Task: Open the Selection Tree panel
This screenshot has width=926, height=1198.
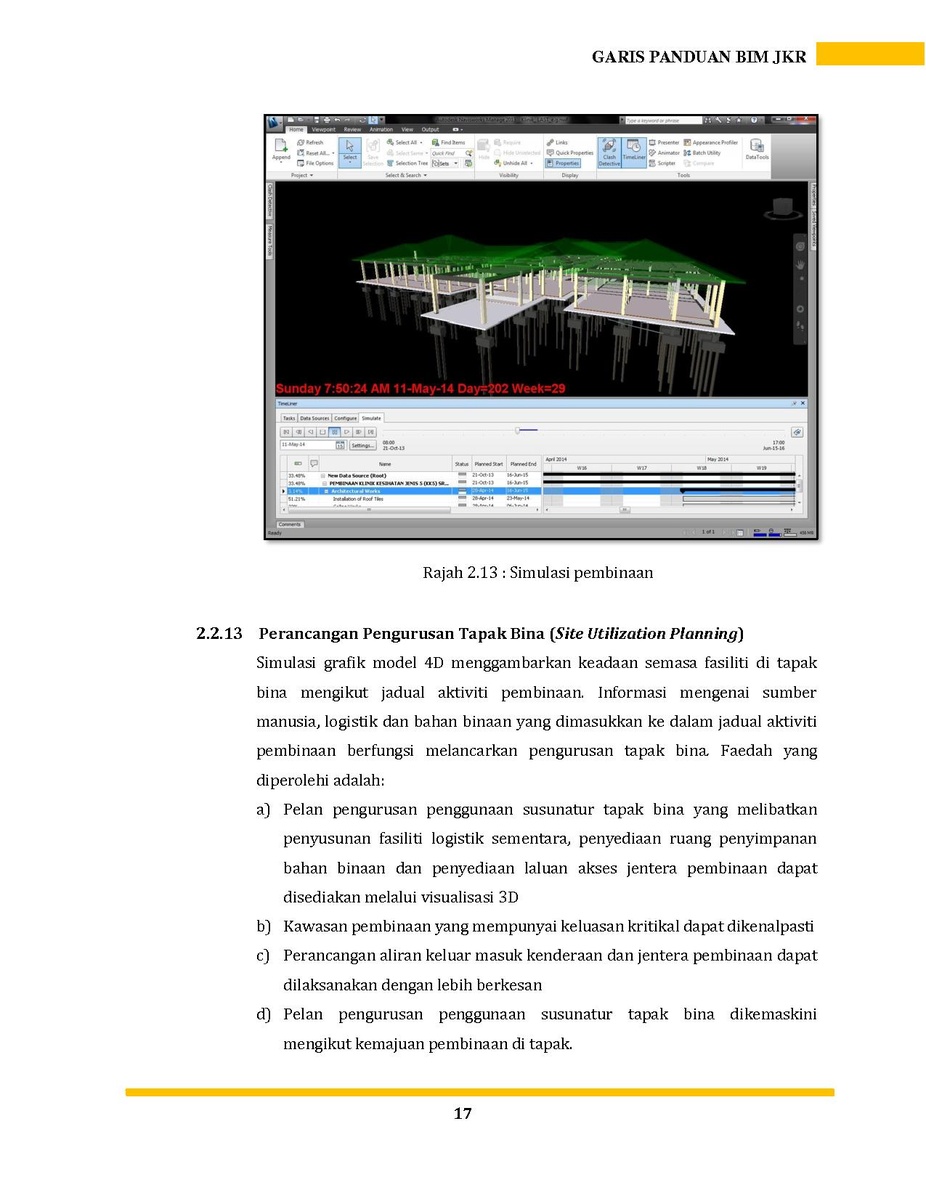Action: point(406,163)
